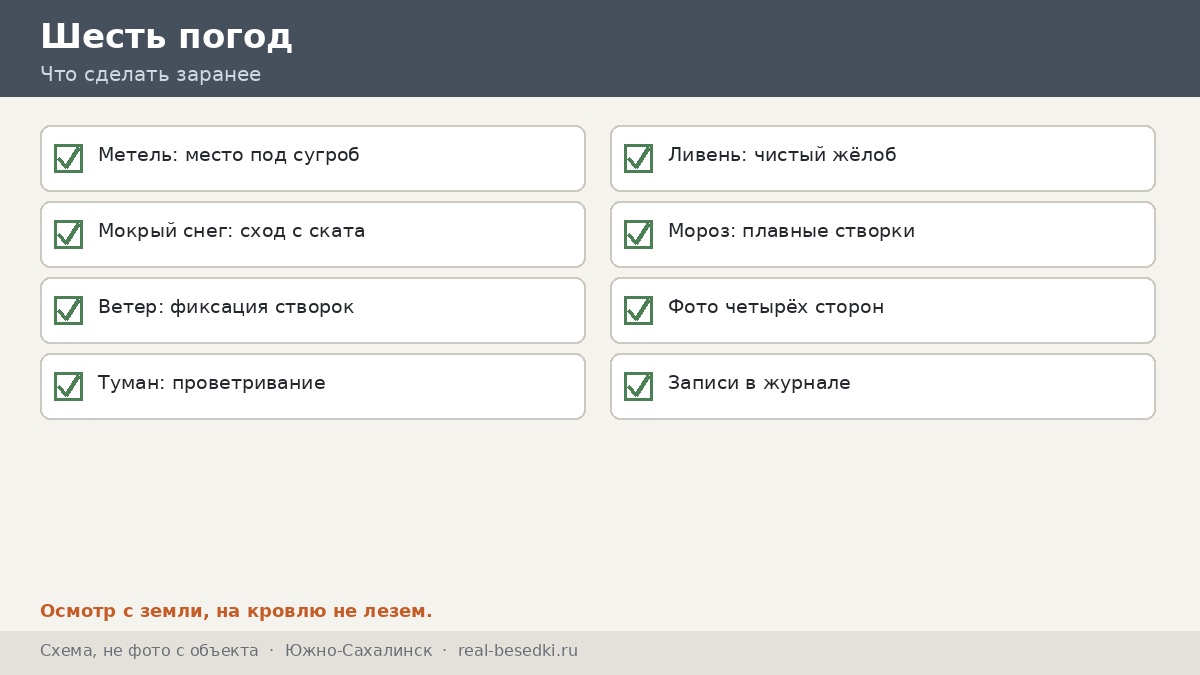Image resolution: width=1200 pixels, height=675 pixels.
Task: Click the Записи в журнале label
Action: 759,383
